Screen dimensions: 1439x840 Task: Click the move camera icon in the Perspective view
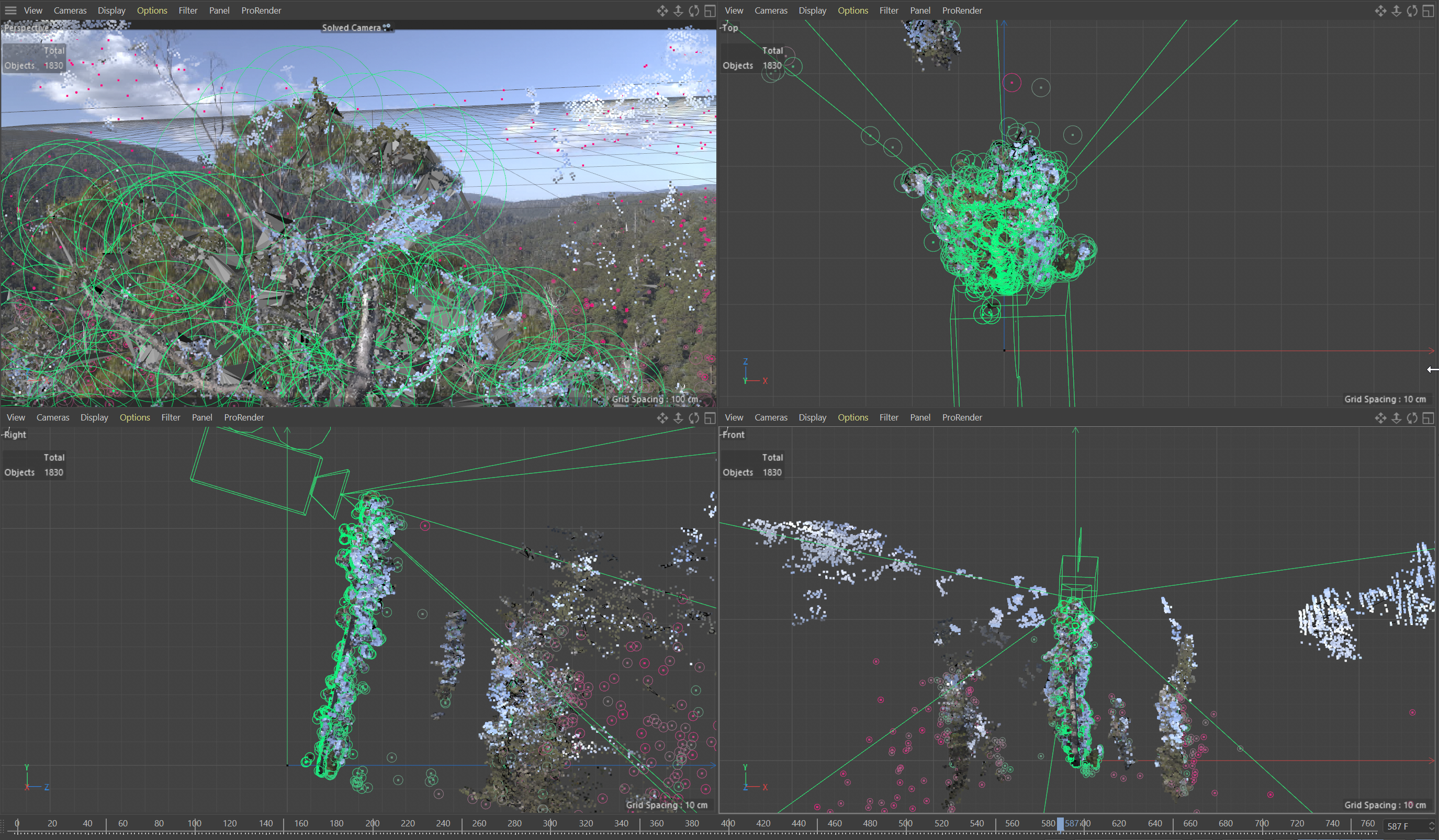662,11
